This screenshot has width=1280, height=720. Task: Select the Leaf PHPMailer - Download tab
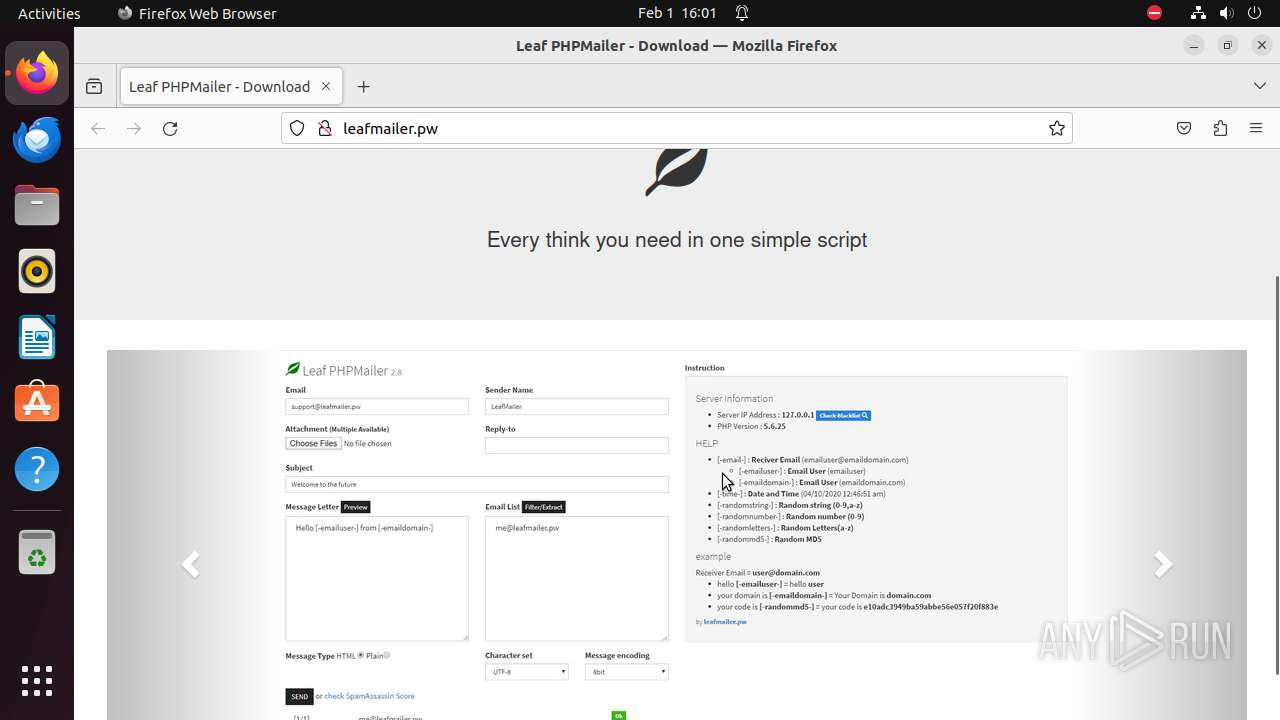pos(231,87)
